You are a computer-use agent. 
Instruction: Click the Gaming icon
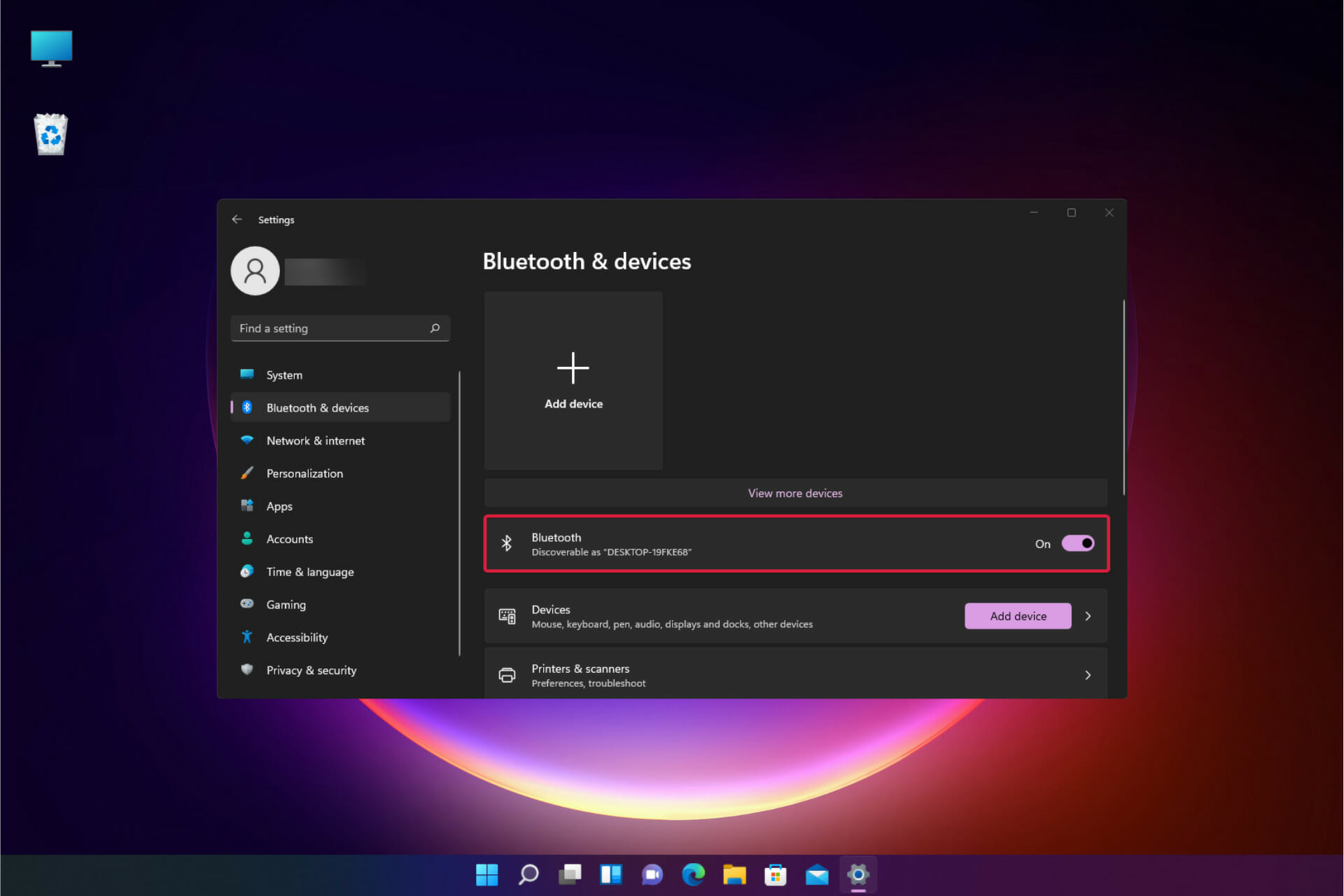tap(248, 604)
